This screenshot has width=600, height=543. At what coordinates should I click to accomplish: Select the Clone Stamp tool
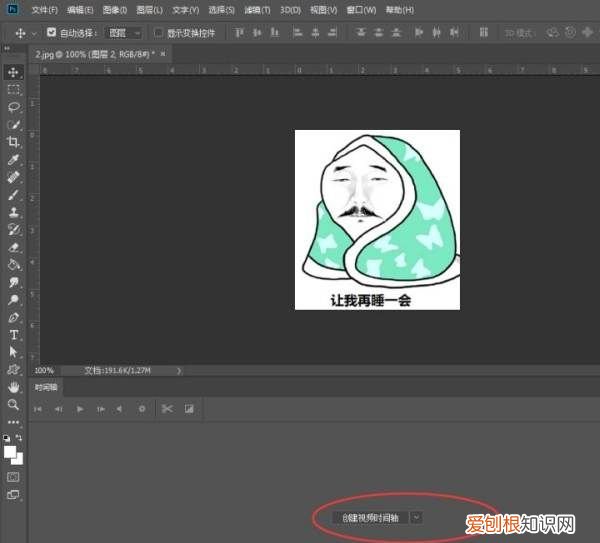tap(13, 212)
